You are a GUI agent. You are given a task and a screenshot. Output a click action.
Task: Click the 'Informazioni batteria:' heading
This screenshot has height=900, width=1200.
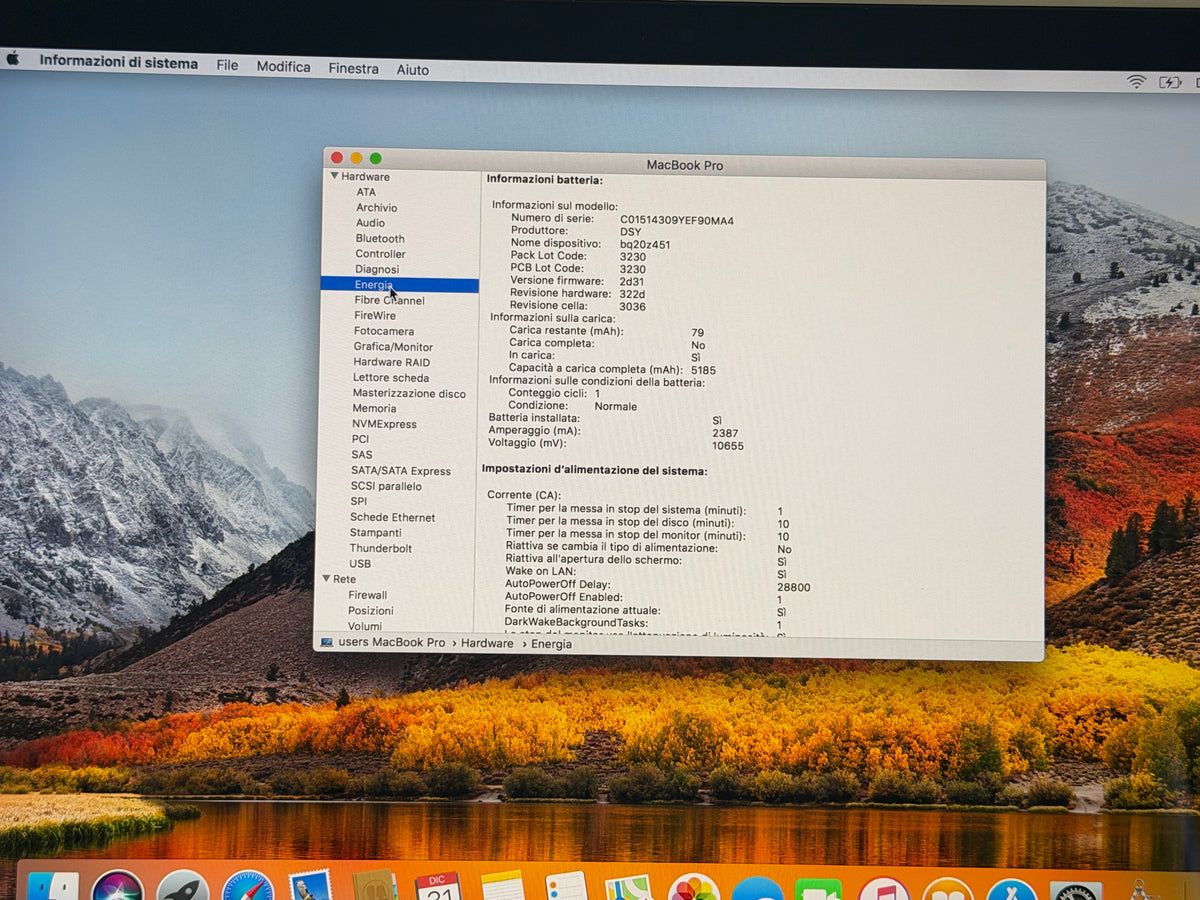545,180
